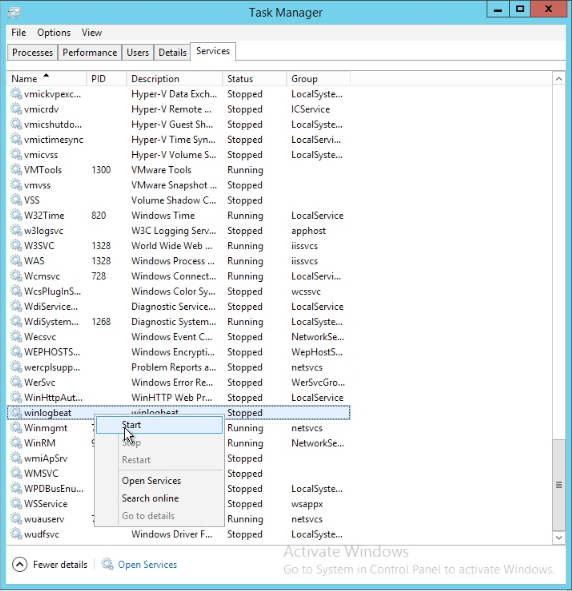Switch to the Performance tab
This screenshot has width=572, height=591.
point(90,52)
